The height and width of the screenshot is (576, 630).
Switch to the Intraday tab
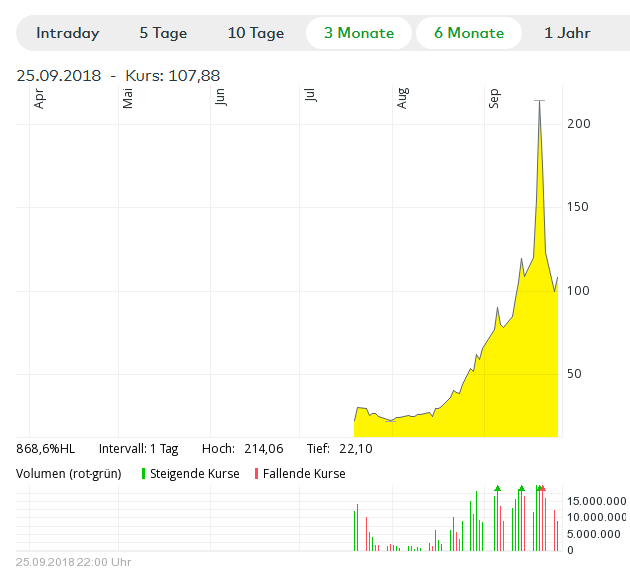(x=68, y=33)
